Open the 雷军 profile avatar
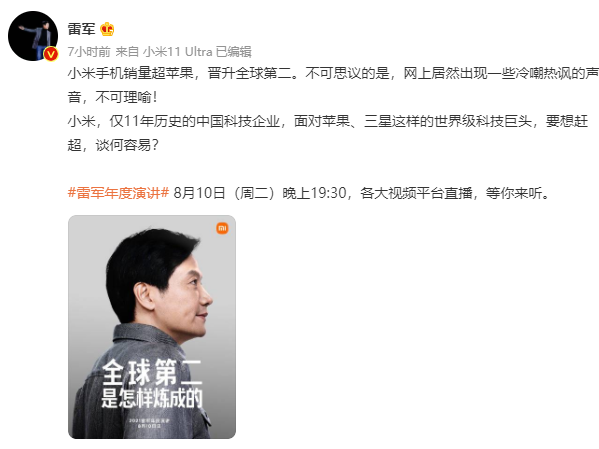 [33, 36]
